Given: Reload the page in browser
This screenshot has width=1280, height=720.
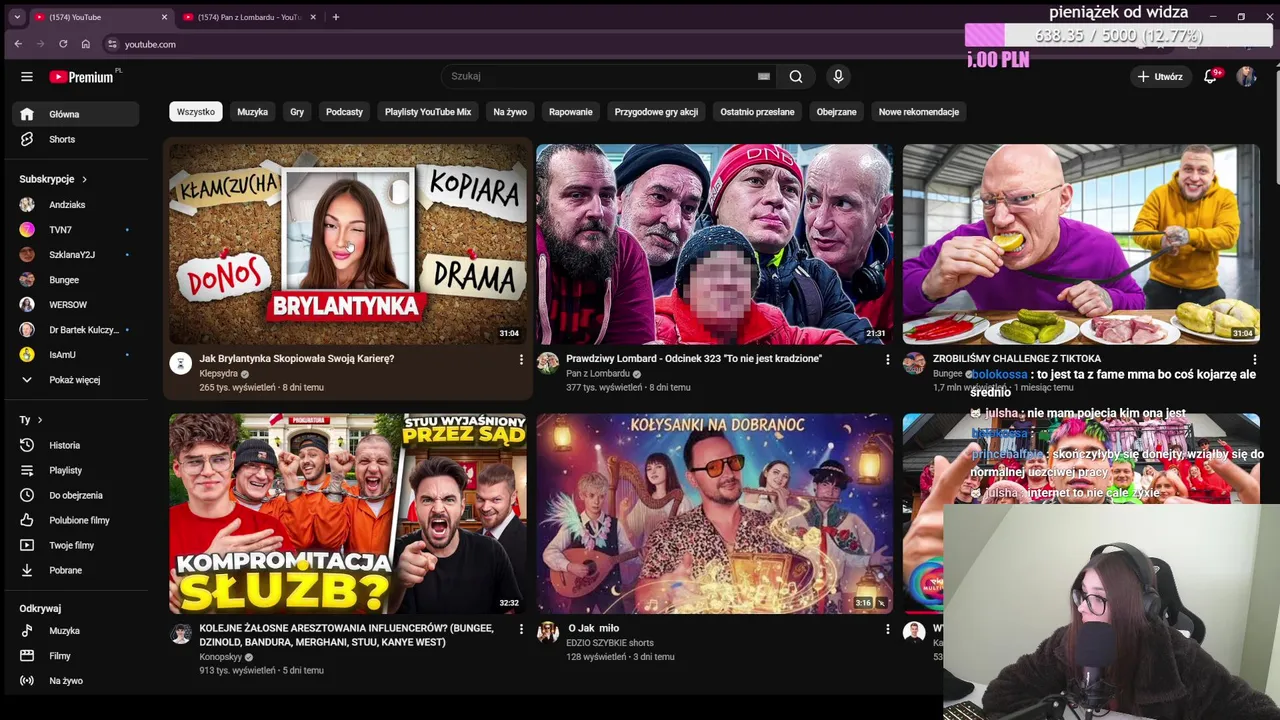Looking at the screenshot, I should [x=63, y=44].
